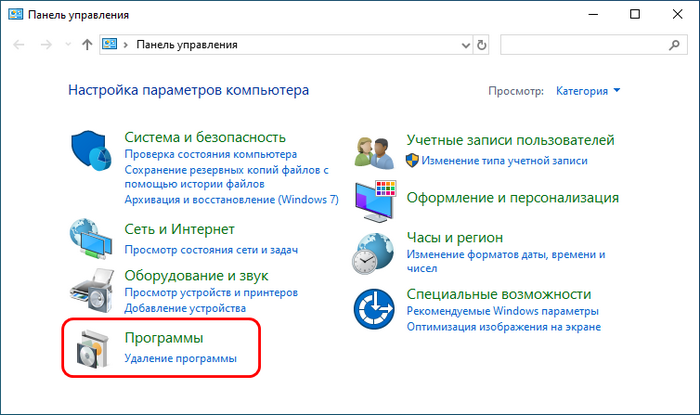Open Clock and Region globe clock icon
This screenshot has height=415, width=700.
click(x=373, y=253)
